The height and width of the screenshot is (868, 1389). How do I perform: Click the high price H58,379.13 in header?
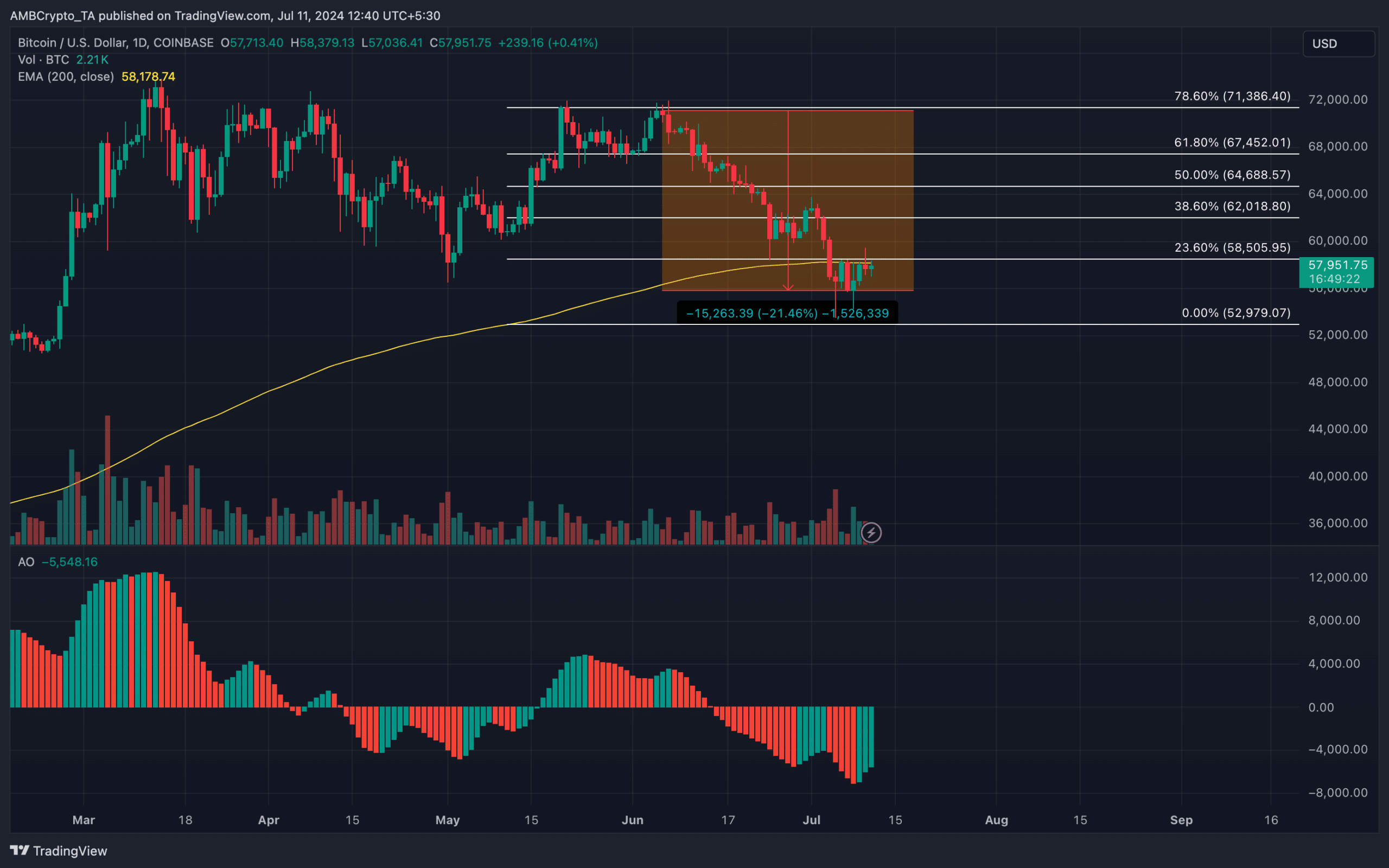(x=323, y=43)
